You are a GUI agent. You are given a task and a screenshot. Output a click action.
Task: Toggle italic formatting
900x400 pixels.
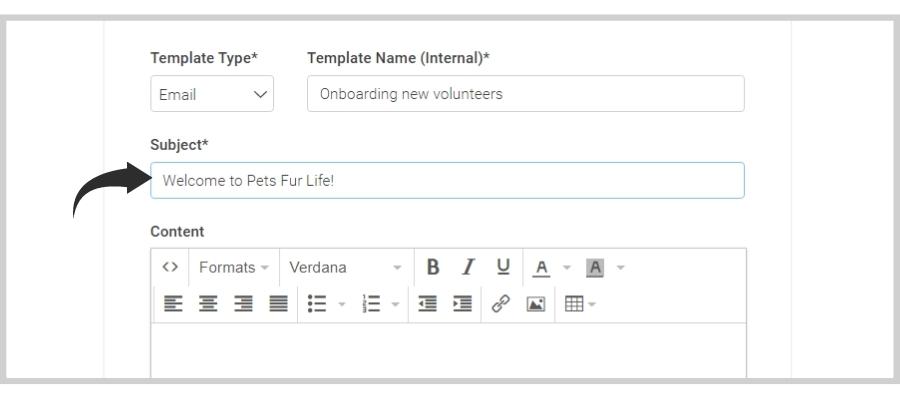(468, 267)
